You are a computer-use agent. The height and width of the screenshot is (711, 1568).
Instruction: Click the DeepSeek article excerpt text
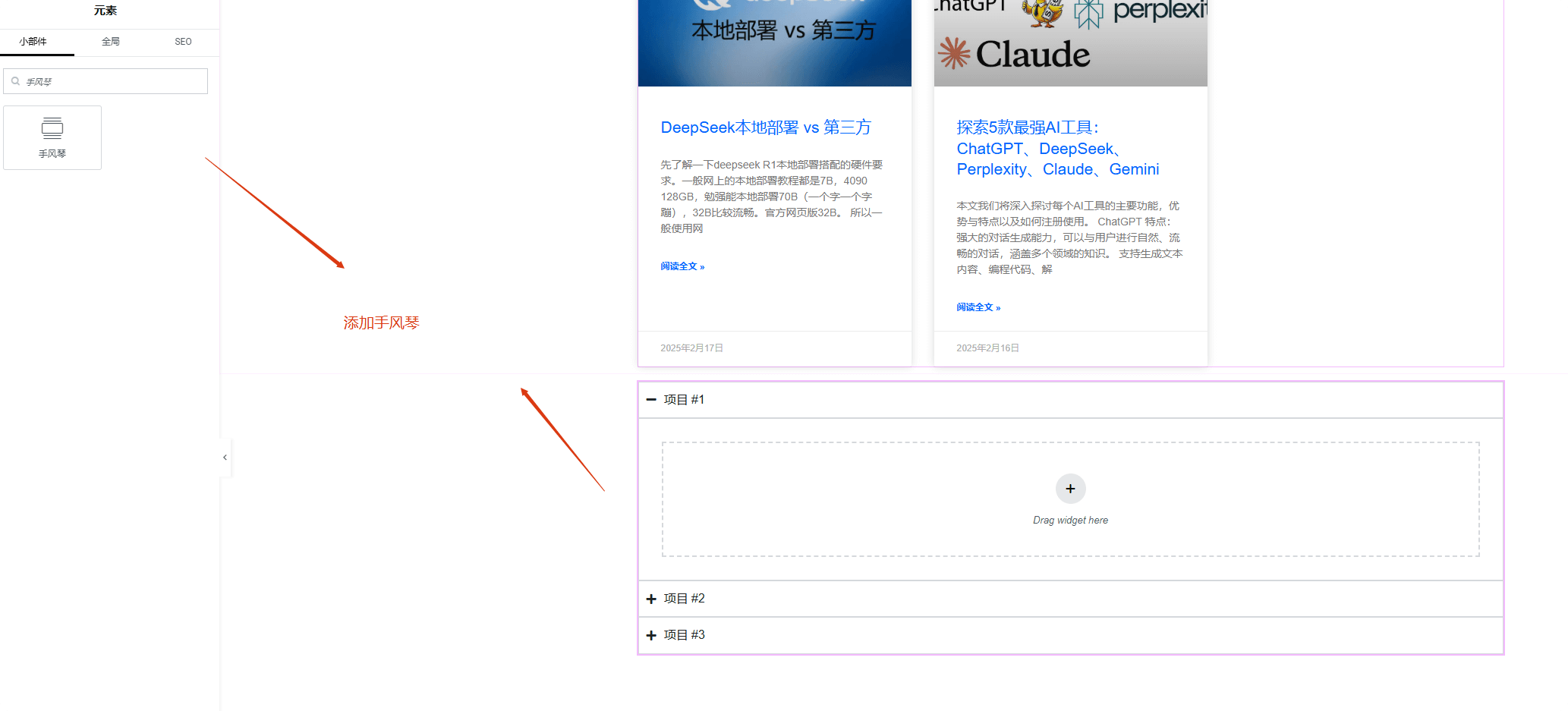tap(772, 197)
